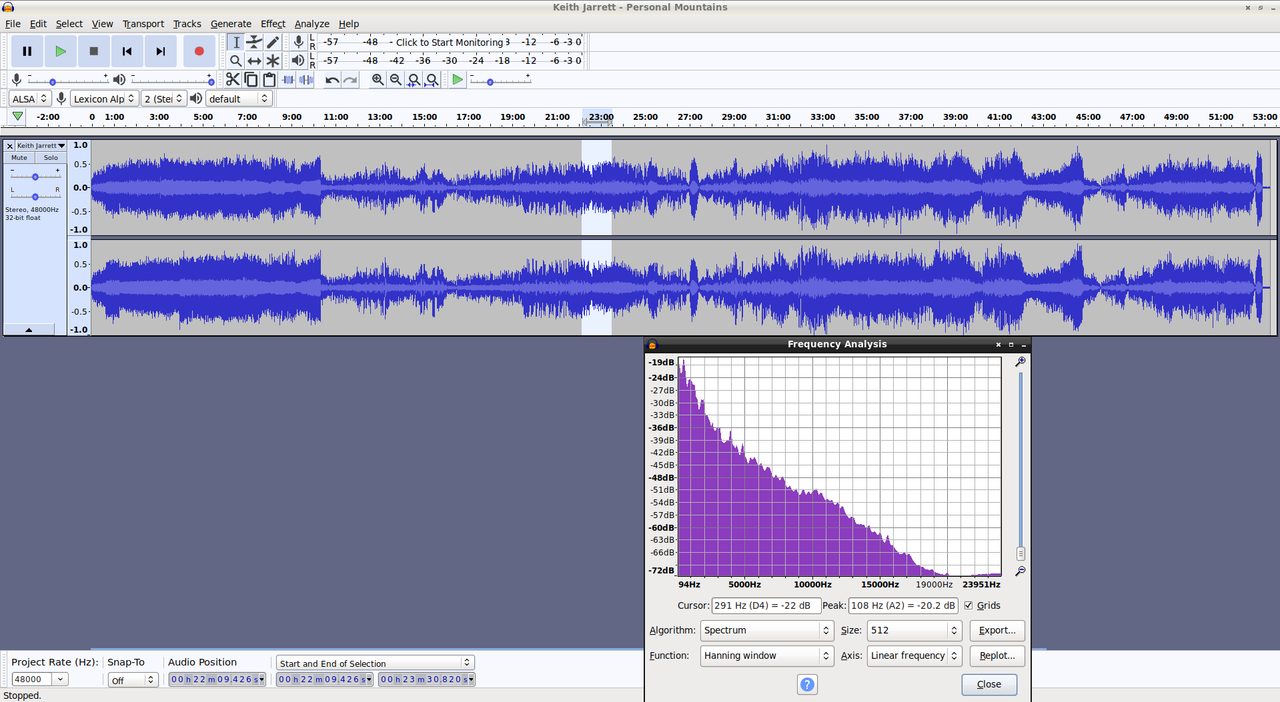Open the Lexicon Alpha recording device dropdown
The image size is (1280, 702).
pyautogui.click(x=104, y=98)
